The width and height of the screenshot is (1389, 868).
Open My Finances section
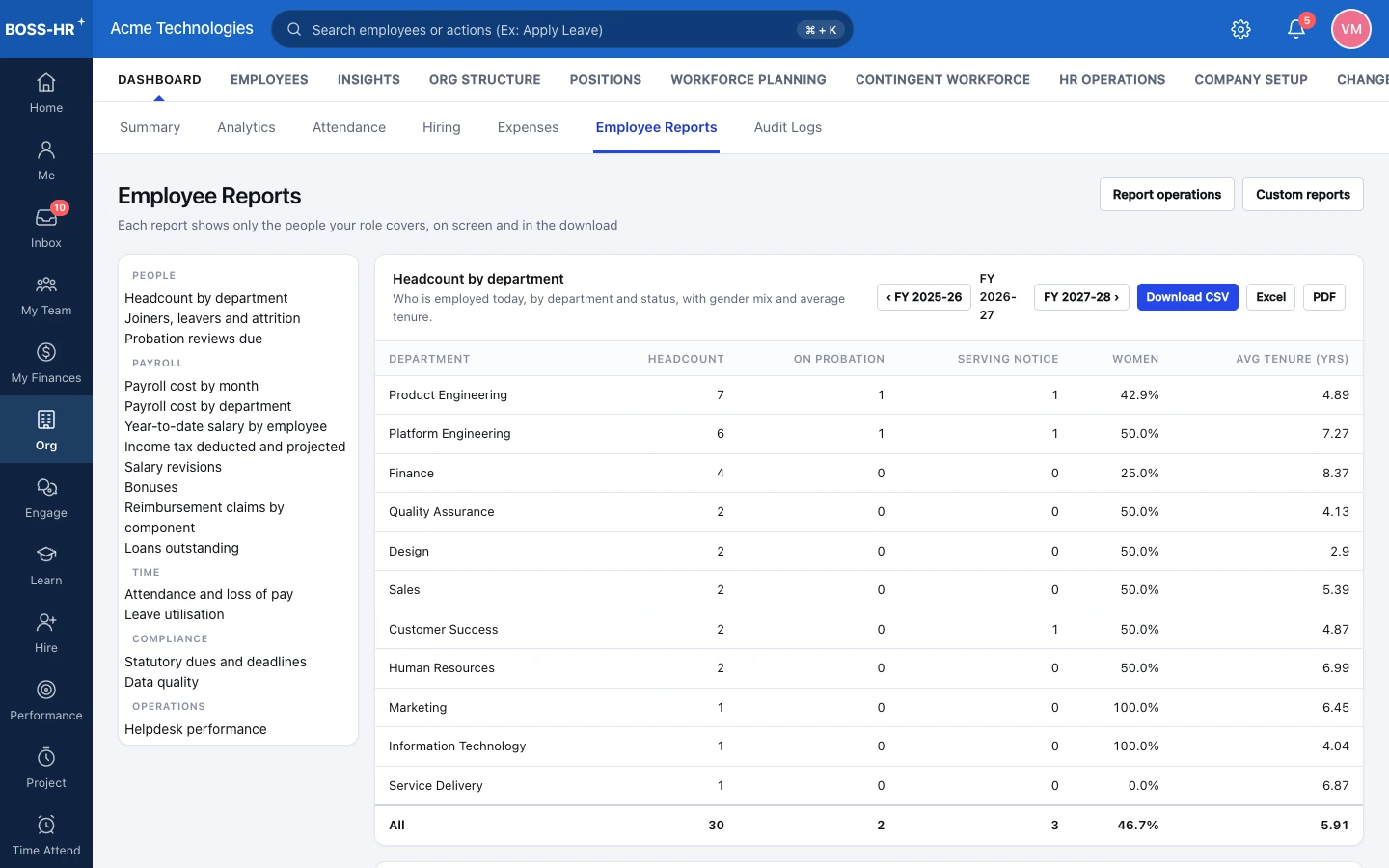coord(46,363)
